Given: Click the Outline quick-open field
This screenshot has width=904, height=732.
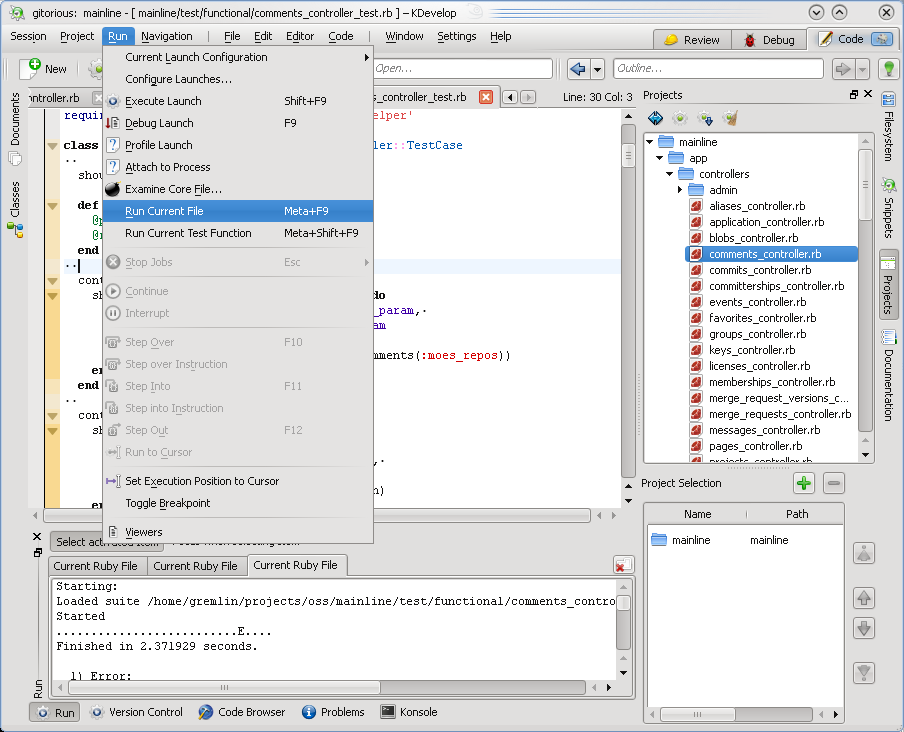Looking at the screenshot, I should pyautogui.click(x=718, y=69).
